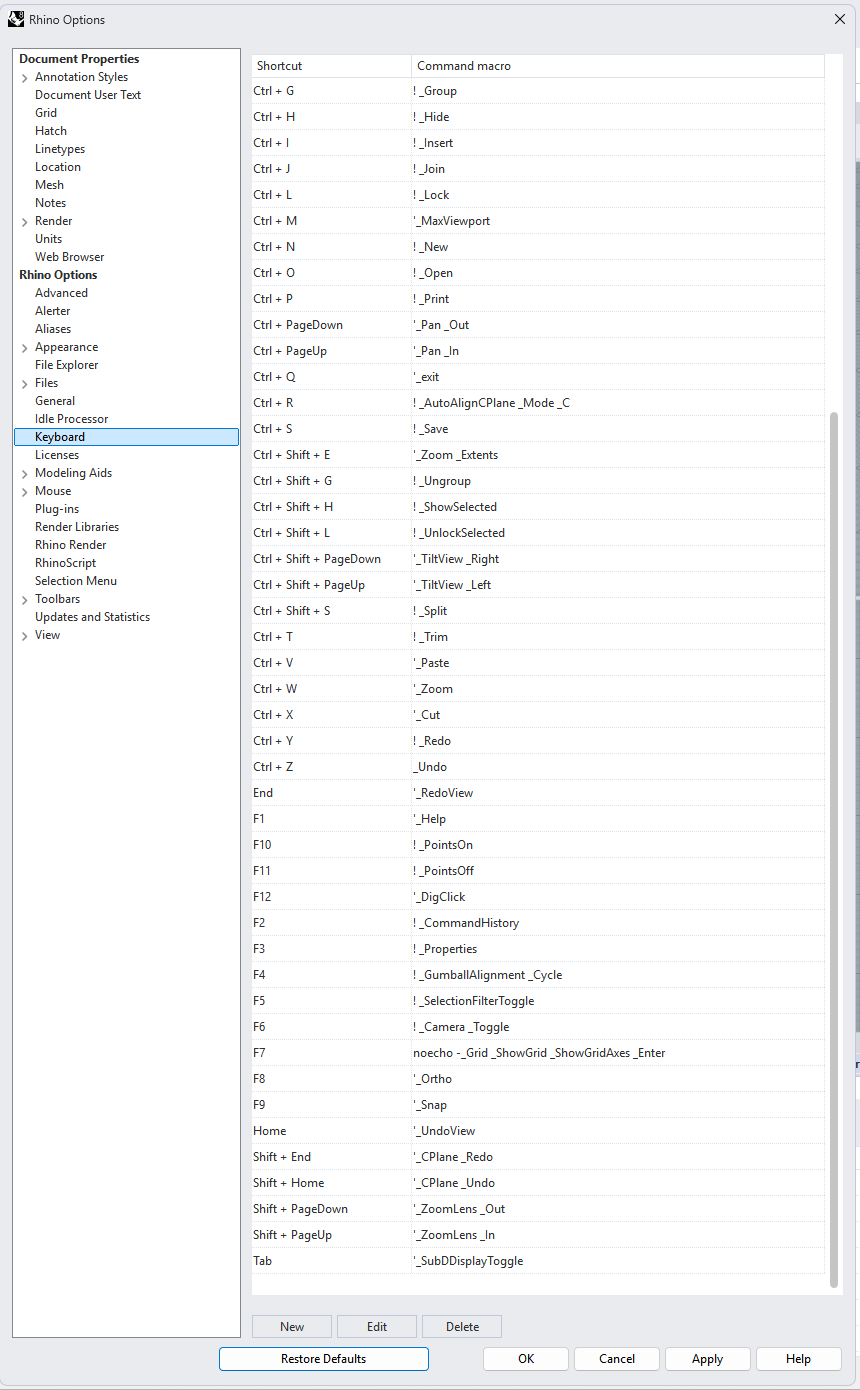
Task: Open the Updates and Statistics page
Action: pos(91,616)
